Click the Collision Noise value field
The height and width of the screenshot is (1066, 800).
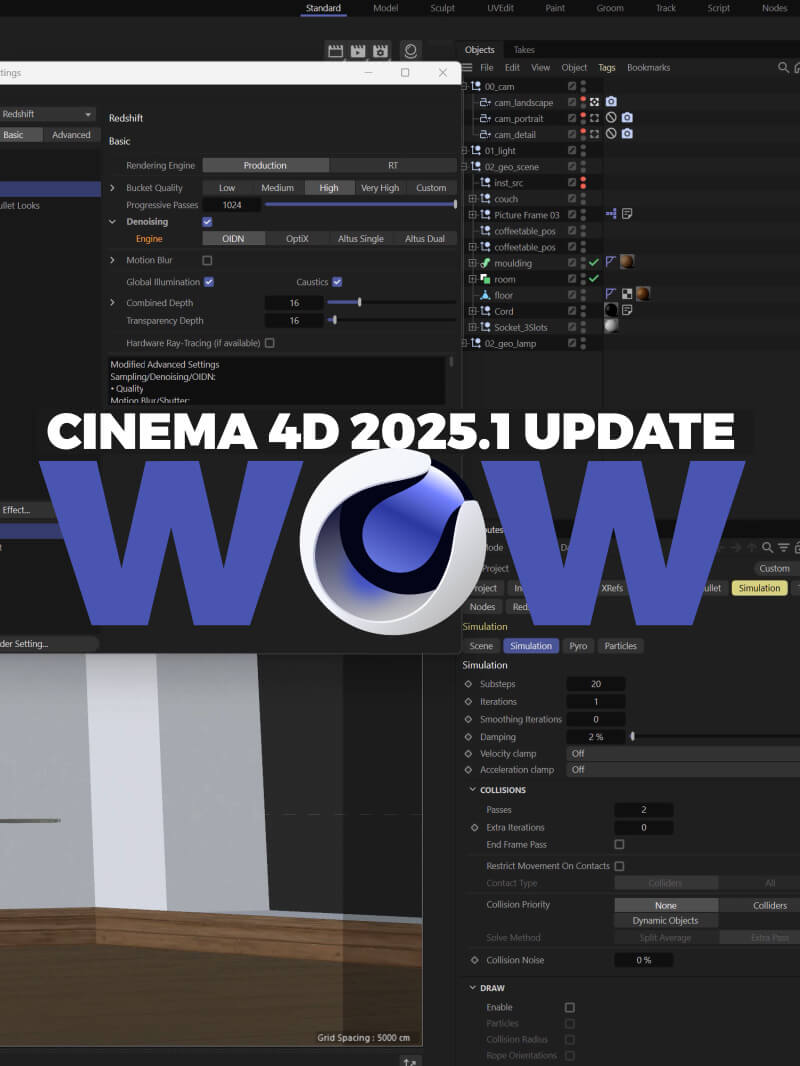click(x=644, y=960)
